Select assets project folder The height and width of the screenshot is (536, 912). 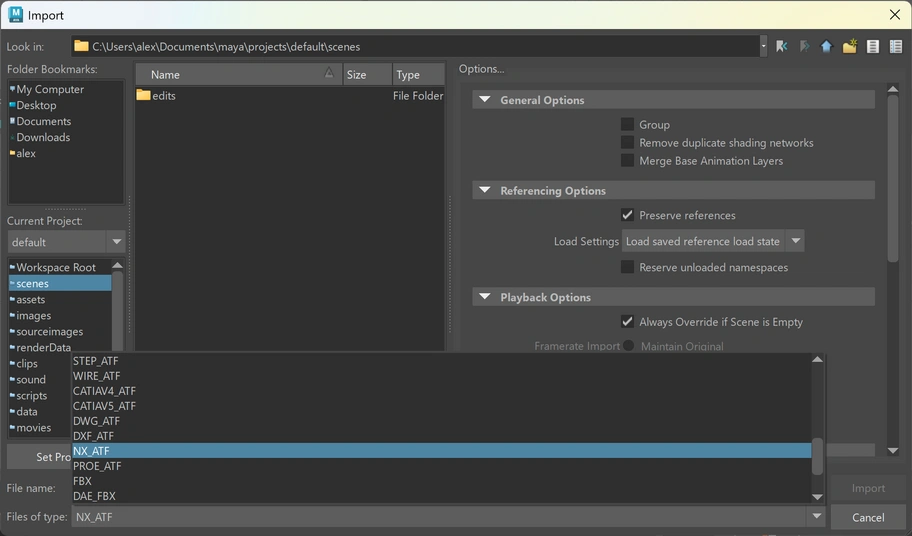(30, 299)
